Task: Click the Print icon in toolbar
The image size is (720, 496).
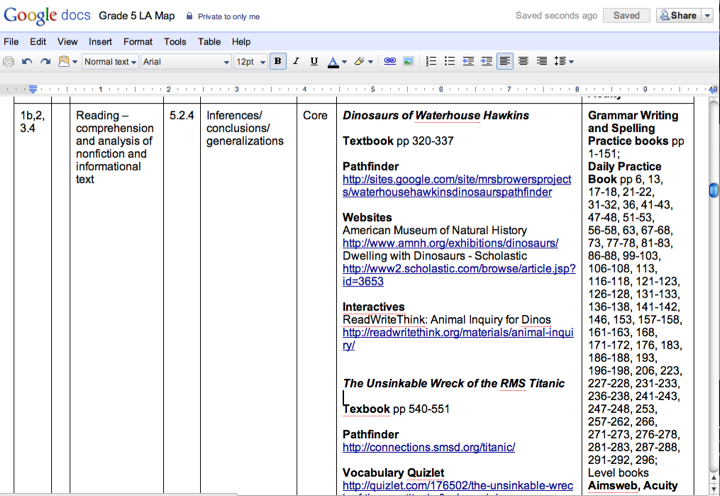Action: (x=8, y=61)
